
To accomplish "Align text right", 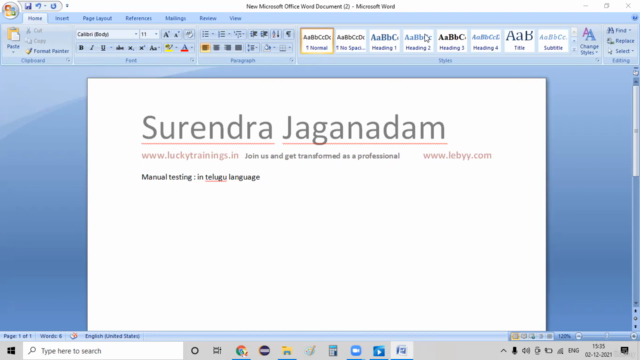I will 227,48.
